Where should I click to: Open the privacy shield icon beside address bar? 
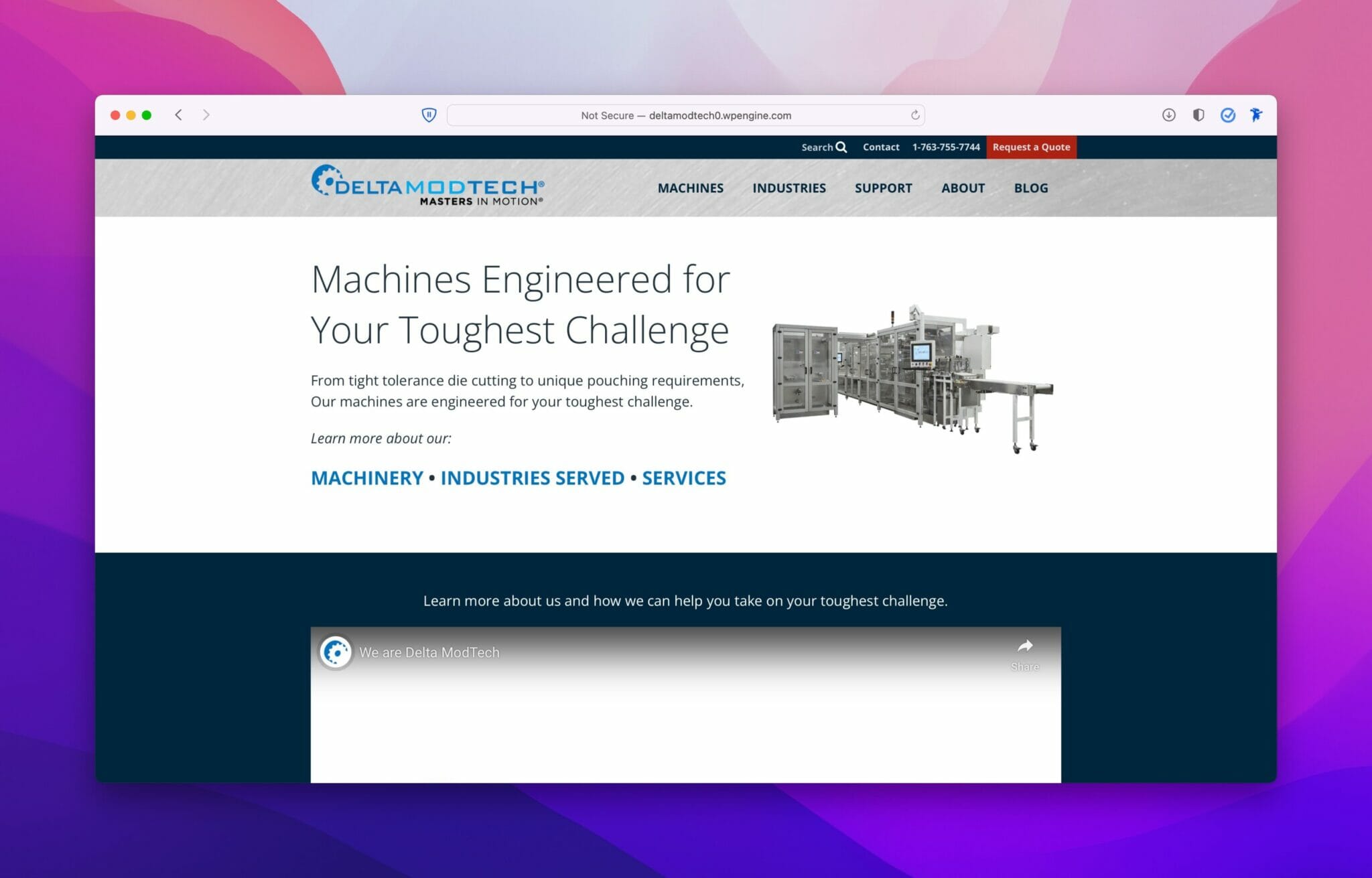(x=429, y=115)
